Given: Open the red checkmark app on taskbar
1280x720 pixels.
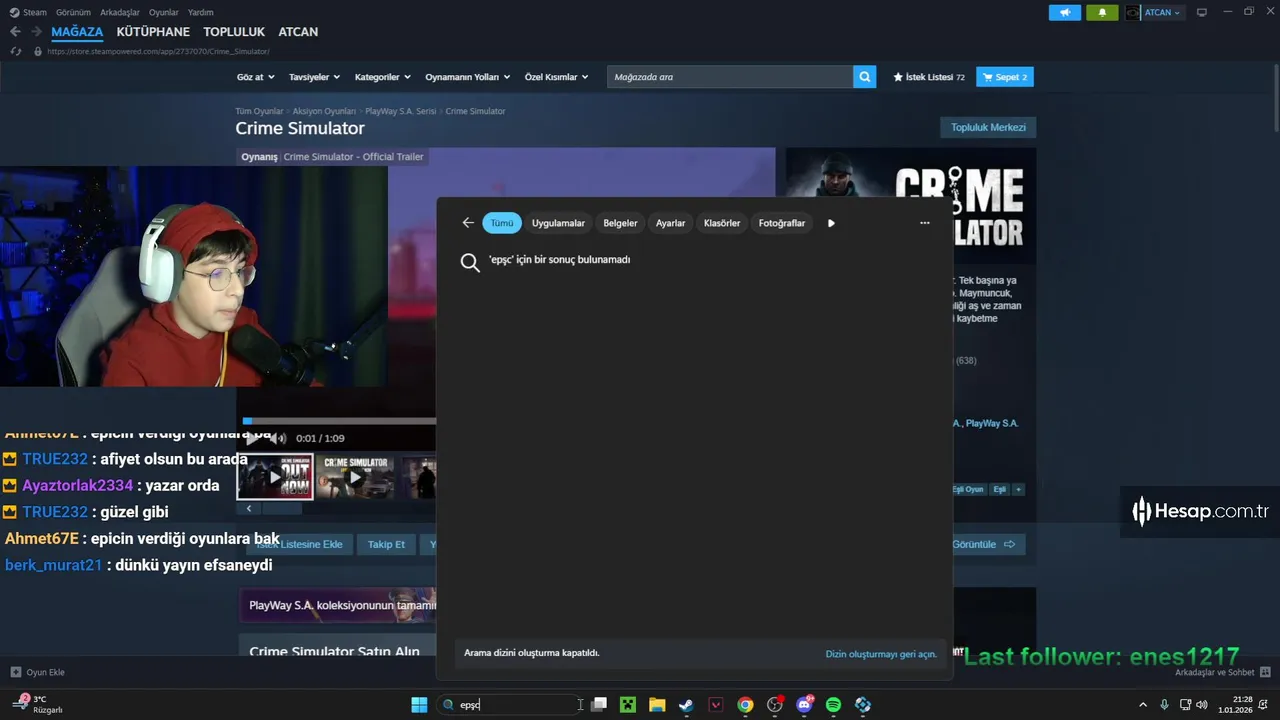Looking at the screenshot, I should click(716, 705).
